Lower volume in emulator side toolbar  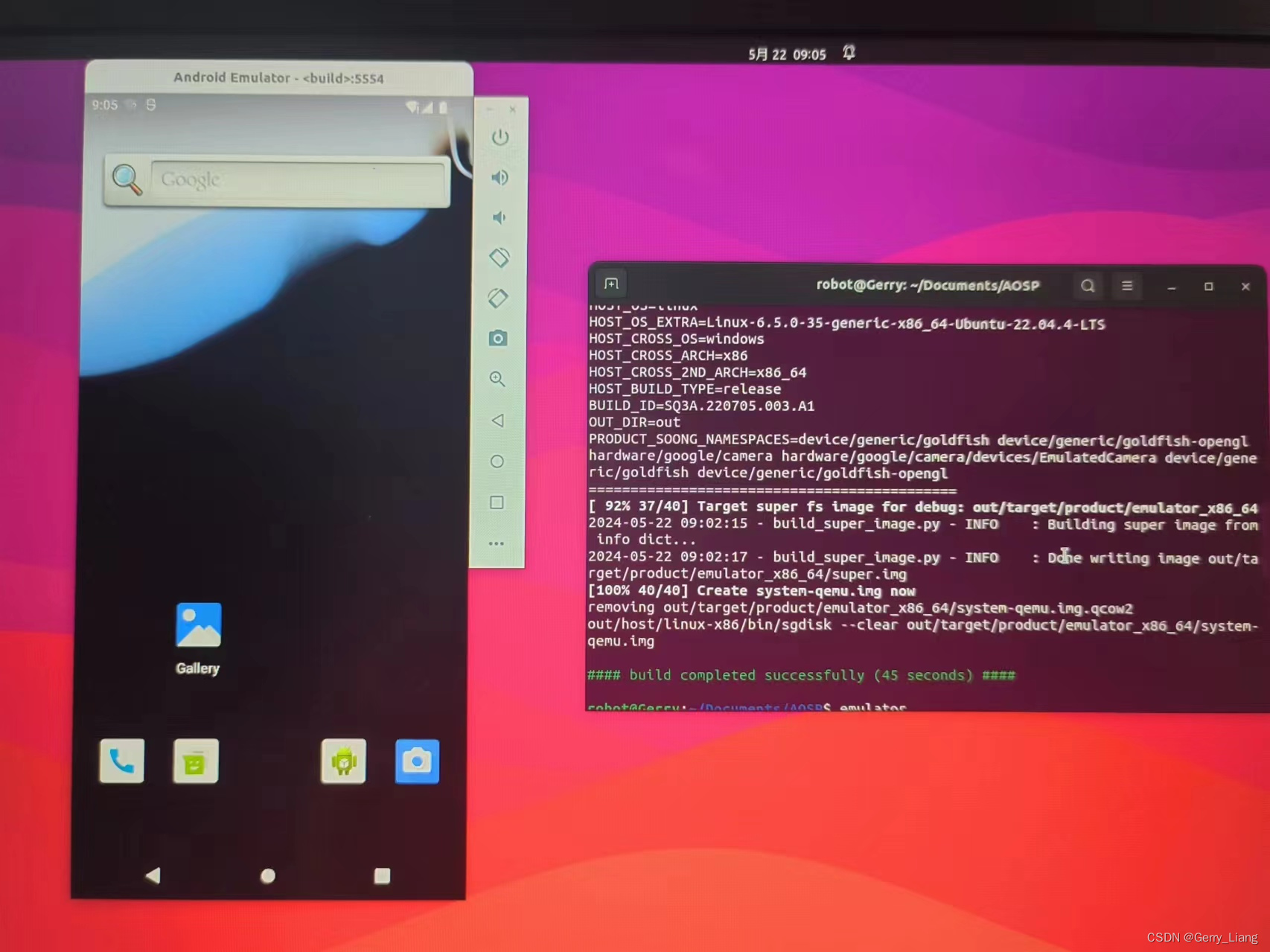click(500, 217)
